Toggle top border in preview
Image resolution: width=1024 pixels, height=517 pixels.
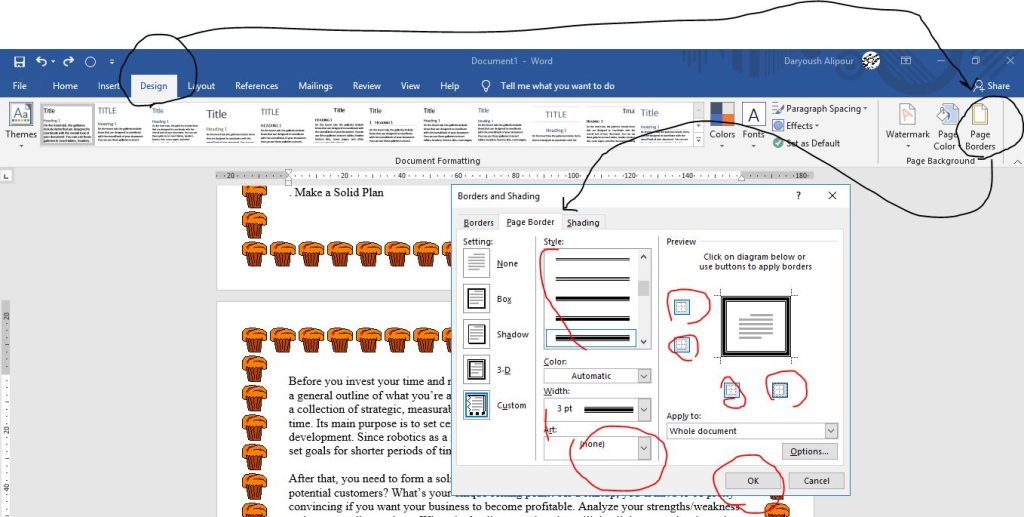[x=681, y=307]
